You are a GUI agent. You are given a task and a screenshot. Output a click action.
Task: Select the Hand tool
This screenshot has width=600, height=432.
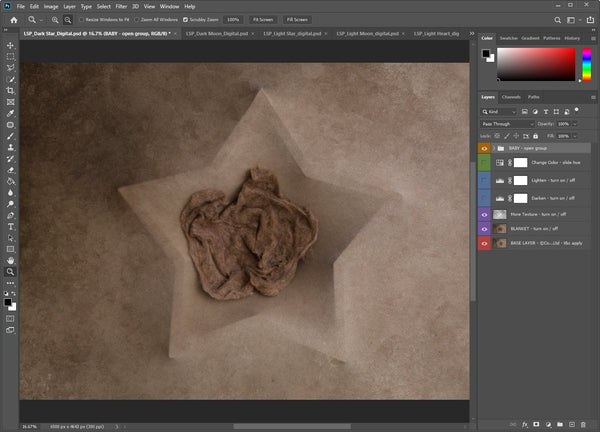point(10,260)
